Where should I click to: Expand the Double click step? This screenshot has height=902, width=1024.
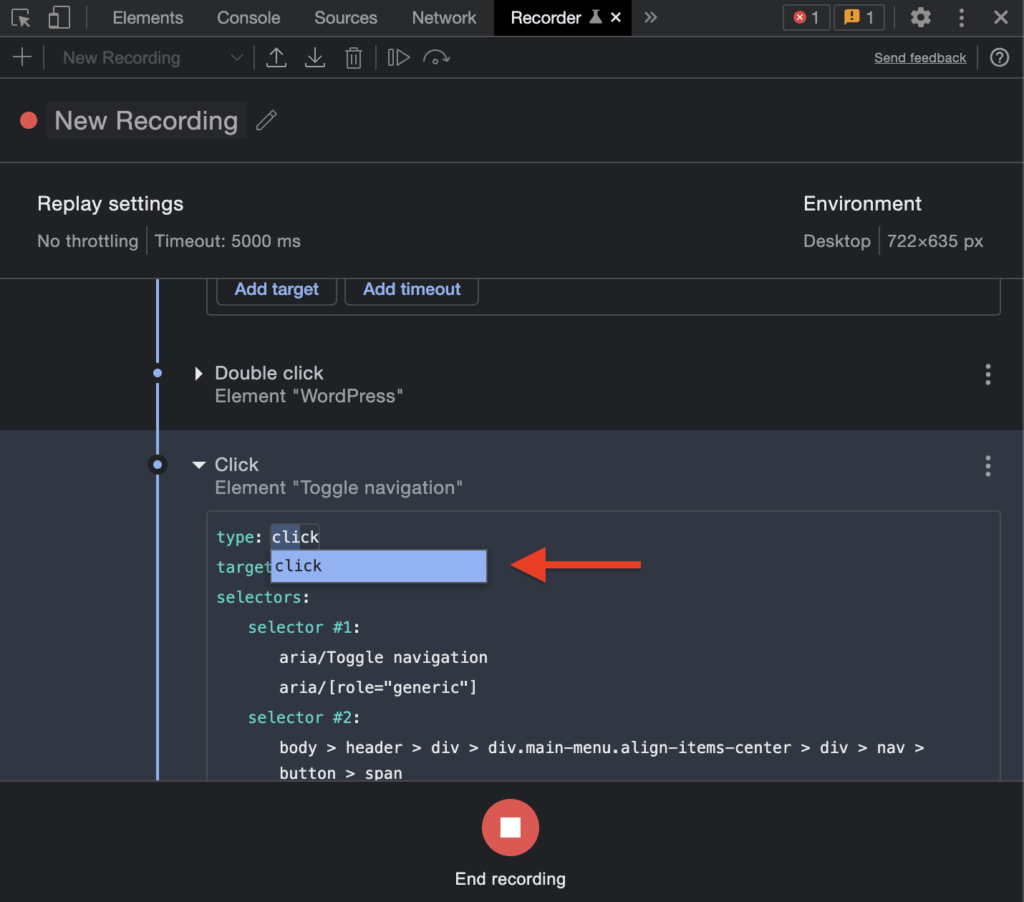198,373
